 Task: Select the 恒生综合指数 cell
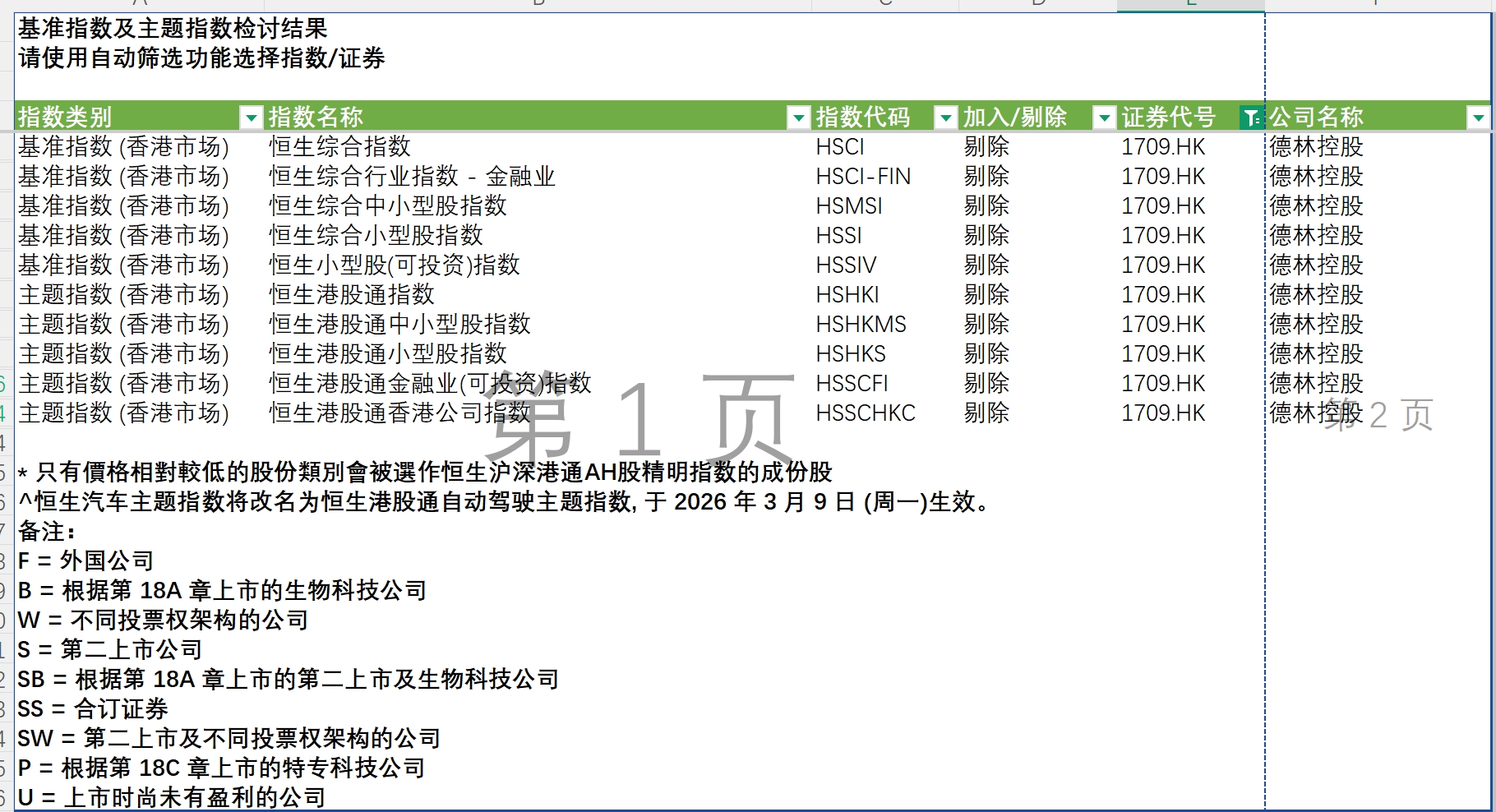(339, 147)
